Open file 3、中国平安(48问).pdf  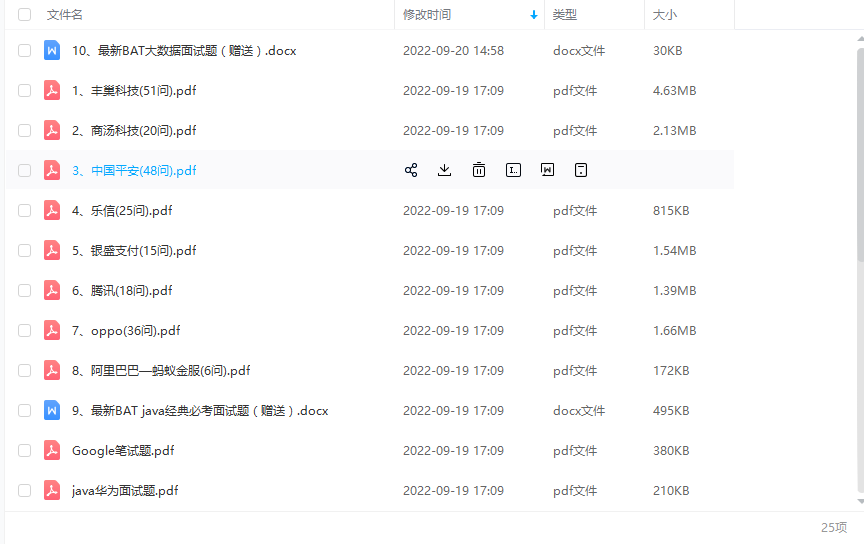(x=134, y=170)
